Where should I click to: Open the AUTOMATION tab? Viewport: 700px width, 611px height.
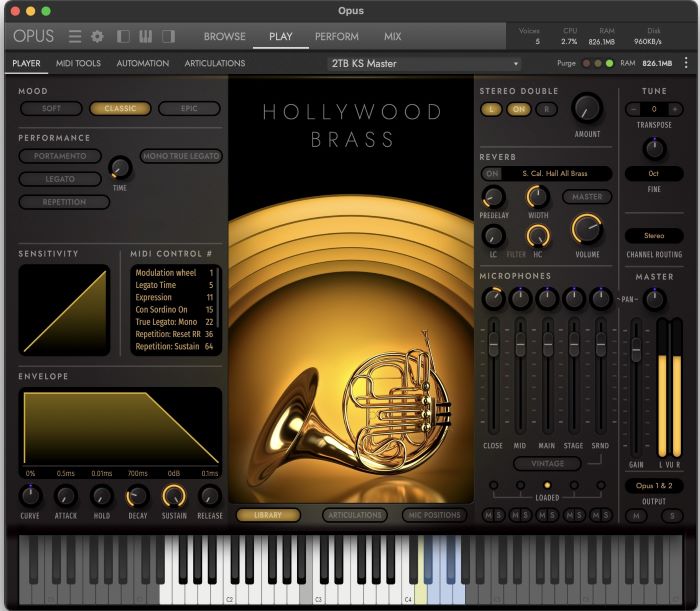click(143, 63)
